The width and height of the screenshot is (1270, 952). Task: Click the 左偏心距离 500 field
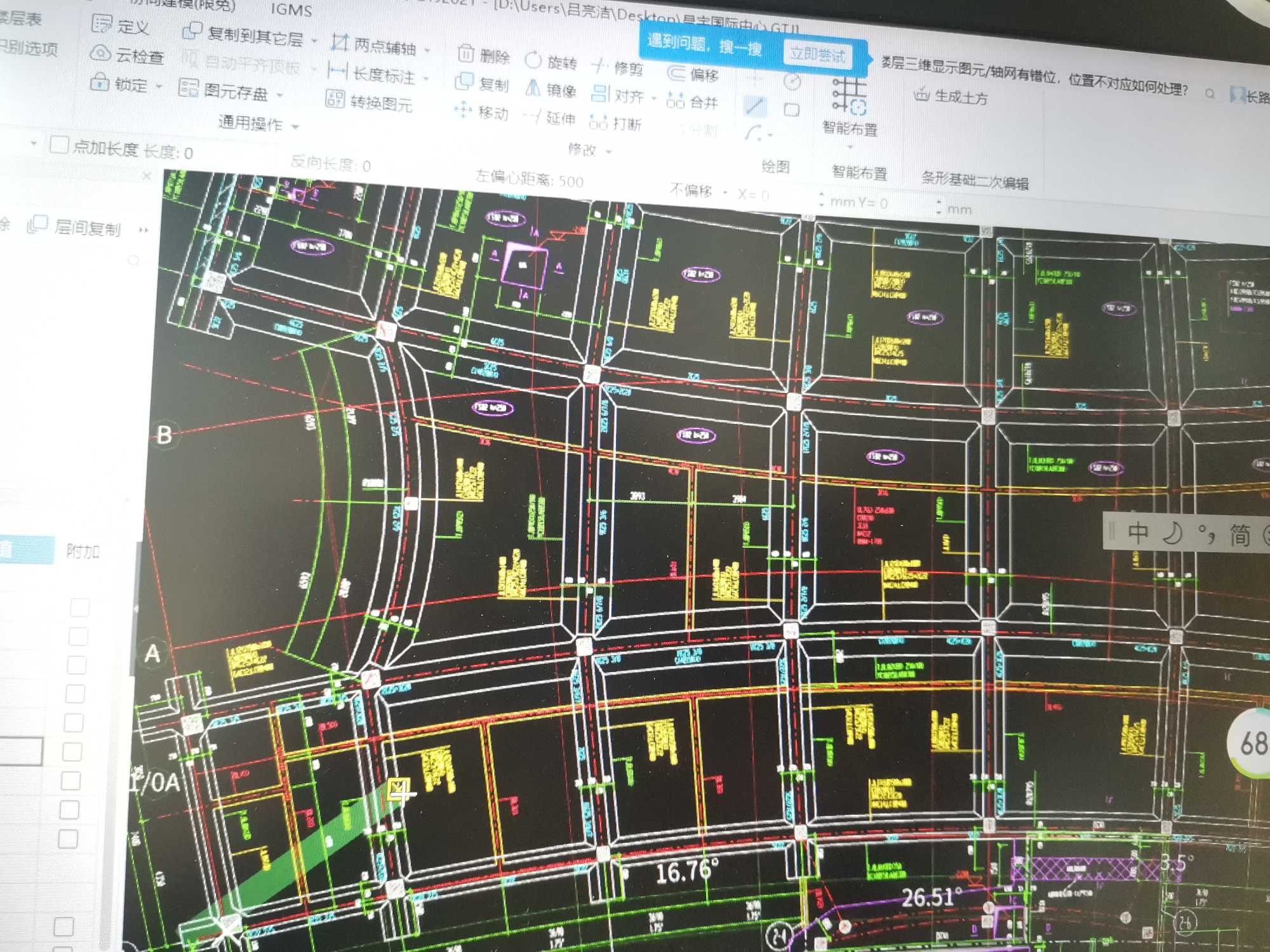(x=570, y=182)
